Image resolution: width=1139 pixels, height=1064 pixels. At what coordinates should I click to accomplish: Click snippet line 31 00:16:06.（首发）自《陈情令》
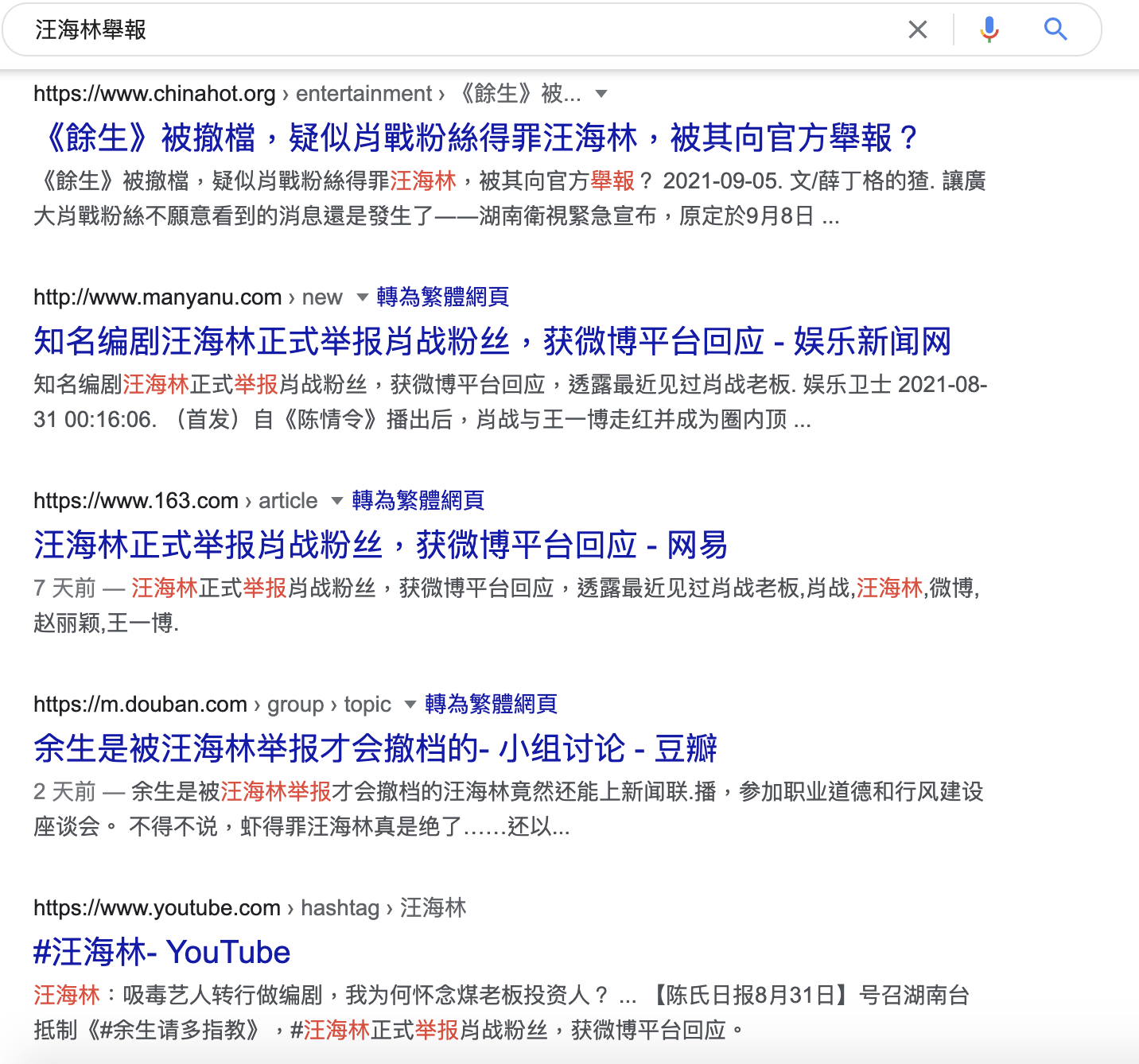pyautogui.click(x=422, y=420)
